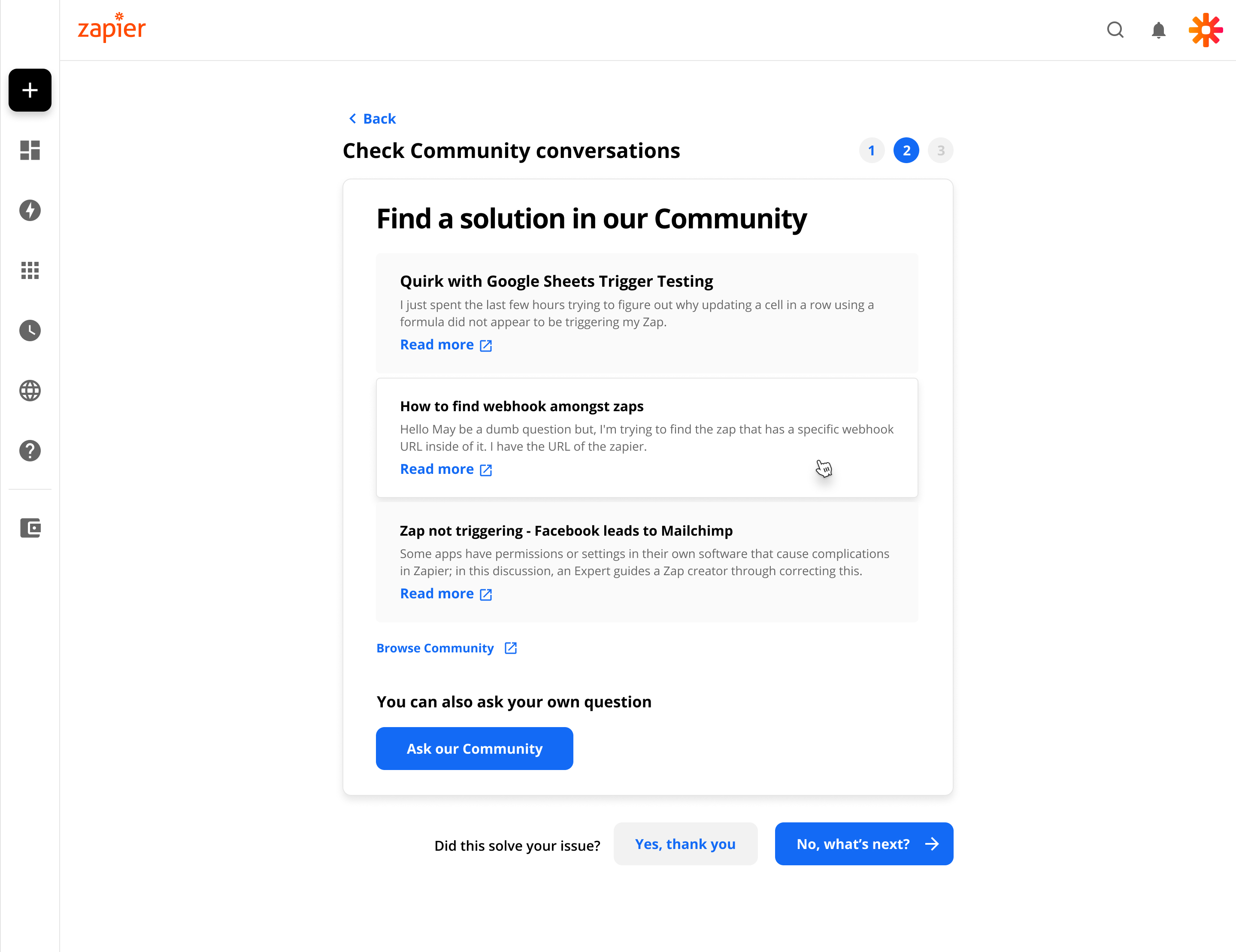The width and height of the screenshot is (1236, 952).
Task: Jump to step 1 in the progress indicator
Action: coord(872,150)
